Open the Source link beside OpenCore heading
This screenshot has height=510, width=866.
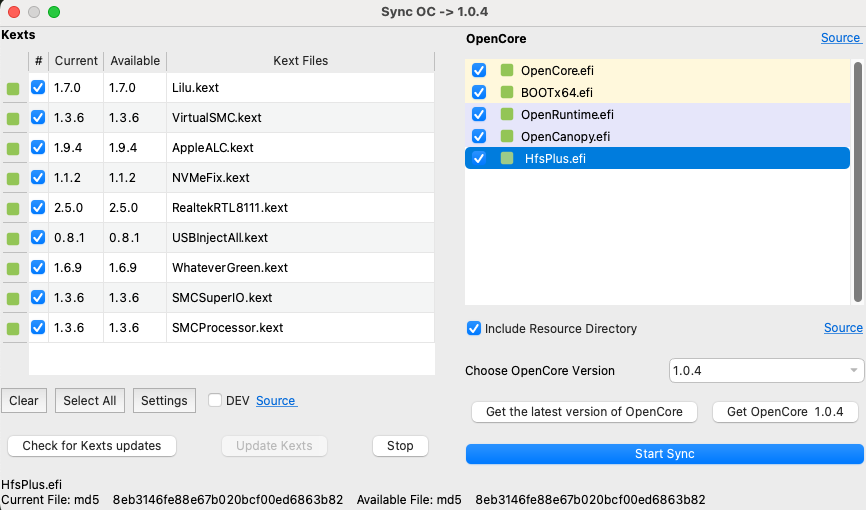(x=840, y=38)
